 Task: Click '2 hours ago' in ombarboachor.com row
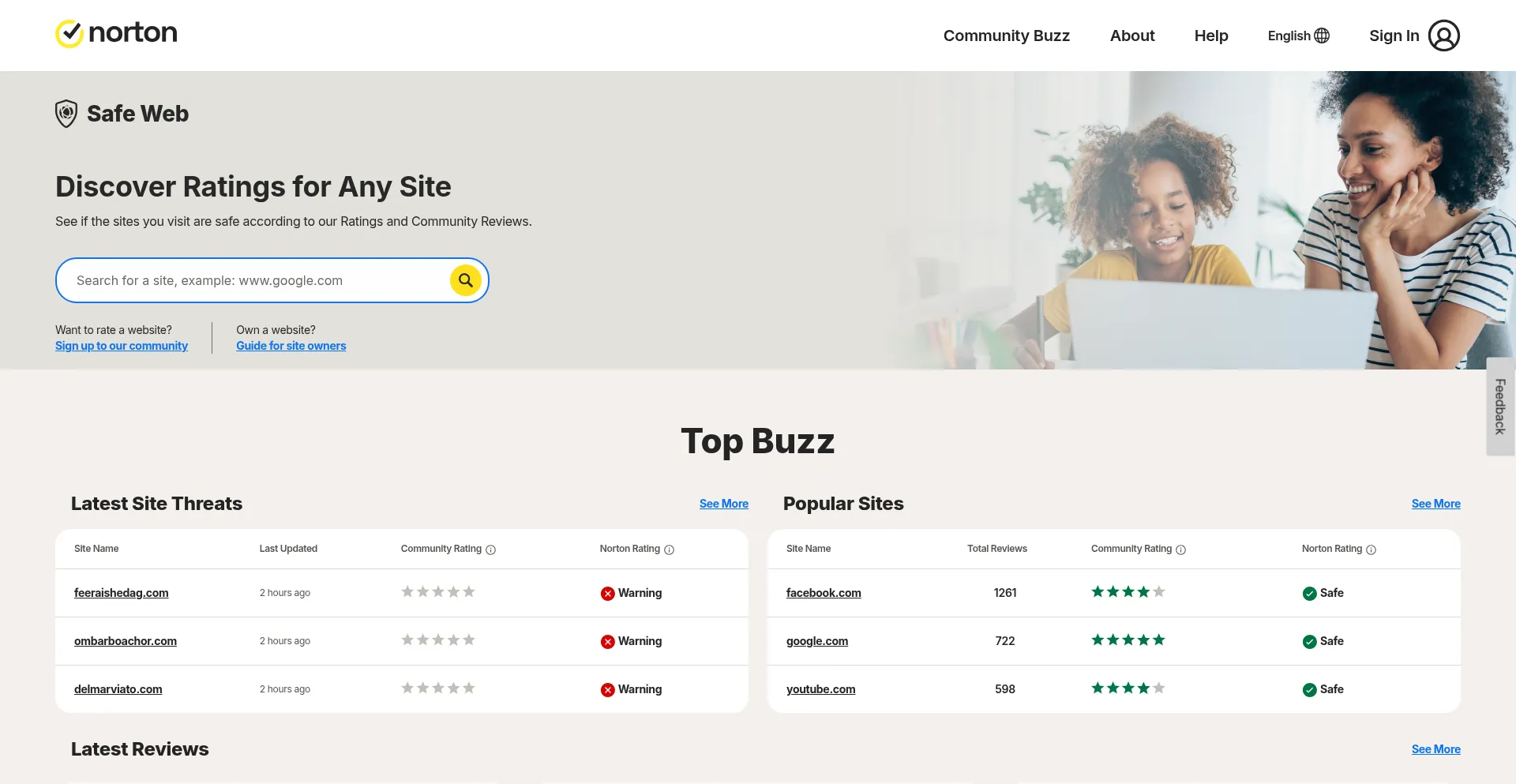285,641
